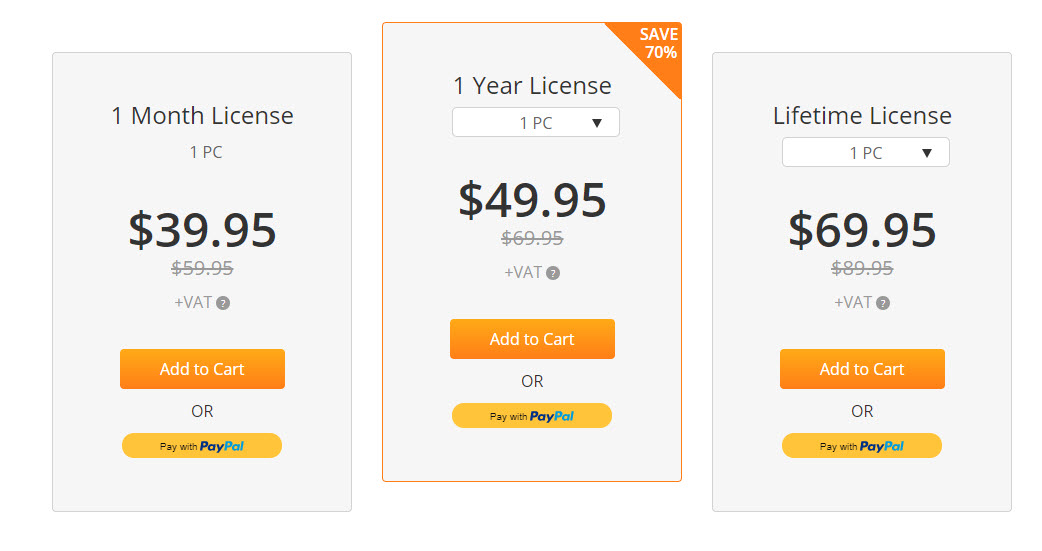Click VAT help icon under 1 Year License

click(553, 273)
